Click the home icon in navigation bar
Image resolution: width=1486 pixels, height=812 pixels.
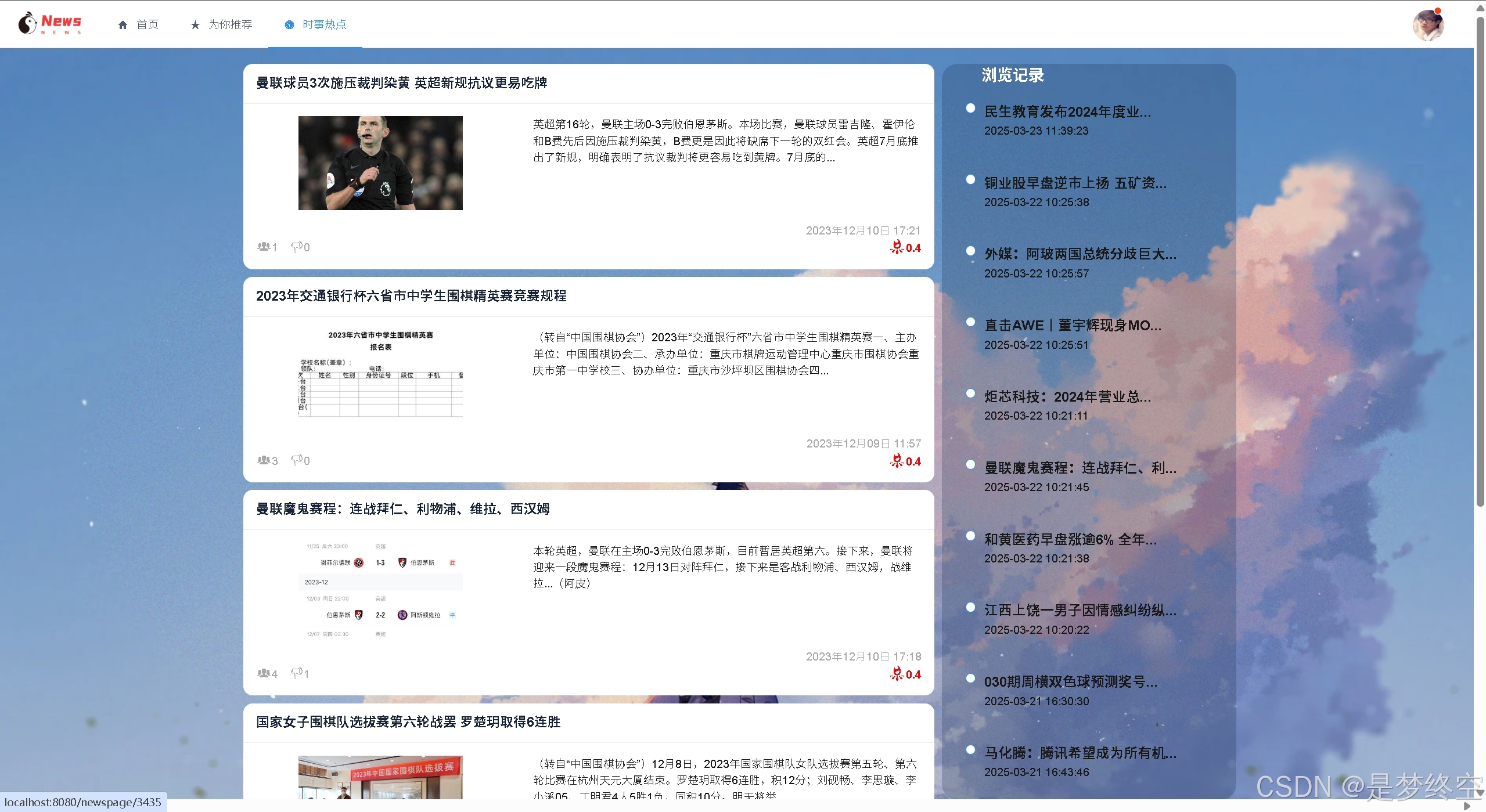coord(123,24)
